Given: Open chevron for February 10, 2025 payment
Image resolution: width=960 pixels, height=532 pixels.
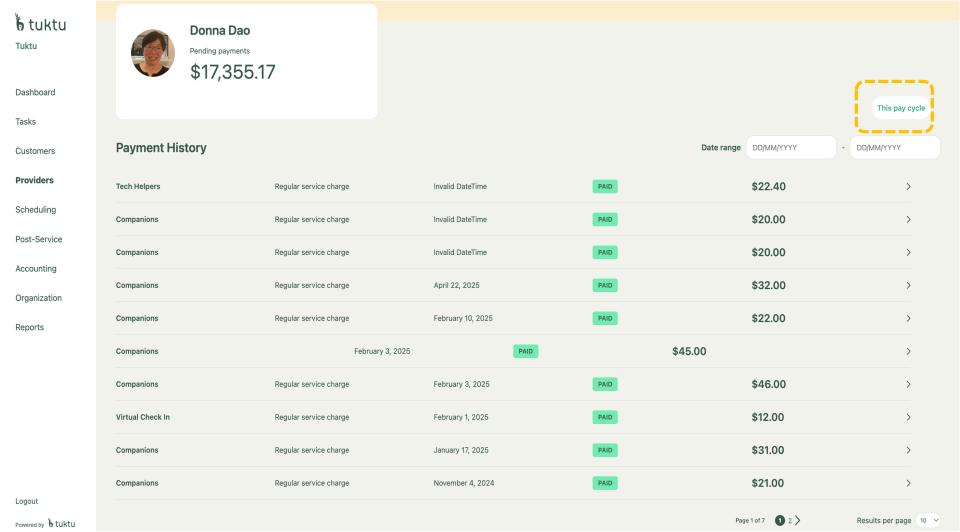Looking at the screenshot, I should pyautogui.click(x=908, y=318).
